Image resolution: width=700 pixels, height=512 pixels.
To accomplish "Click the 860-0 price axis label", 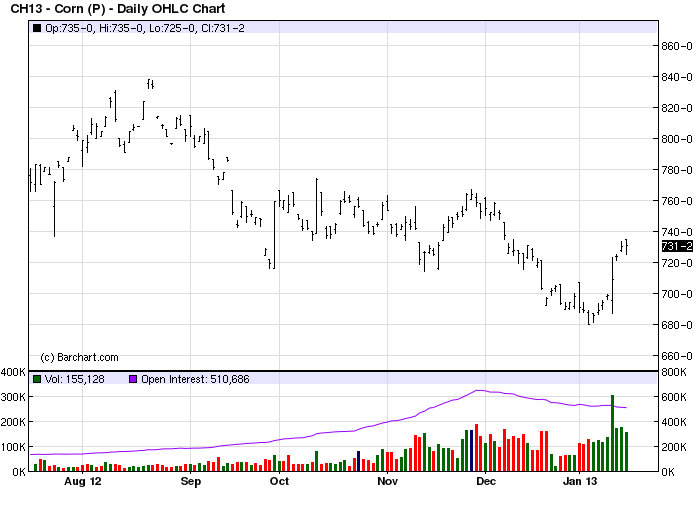I will point(677,46).
